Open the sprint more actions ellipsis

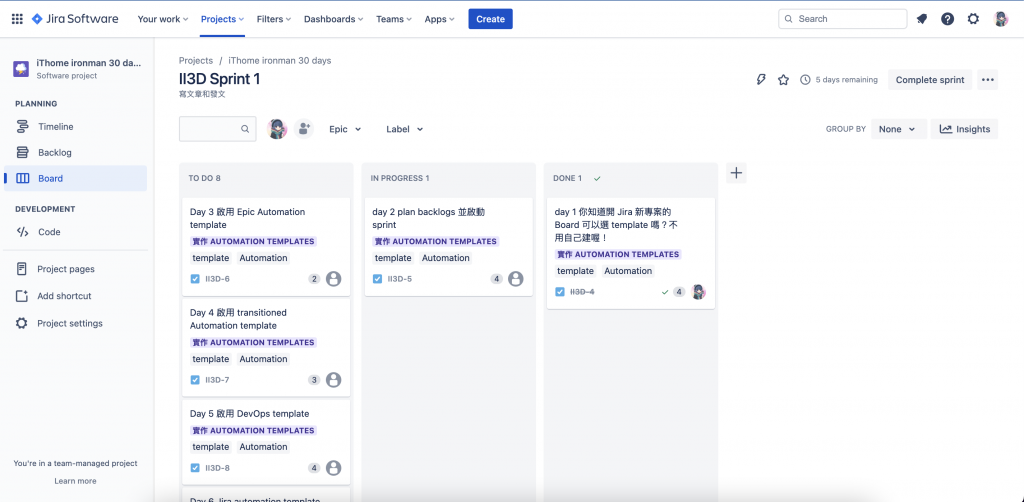[987, 80]
